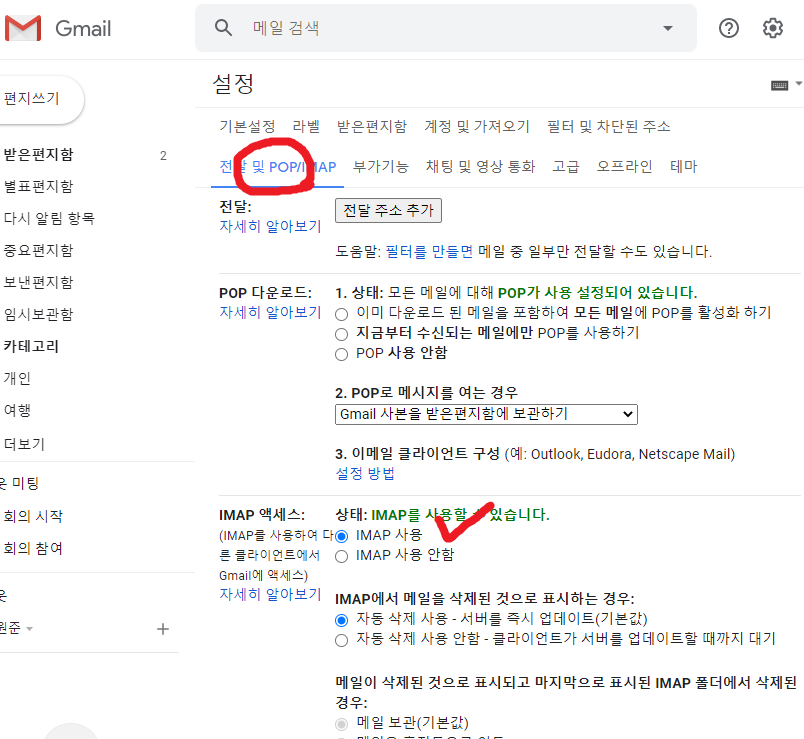
Task: Open 자세히 알아보기 link under IMAP 액세스
Action: point(270,594)
